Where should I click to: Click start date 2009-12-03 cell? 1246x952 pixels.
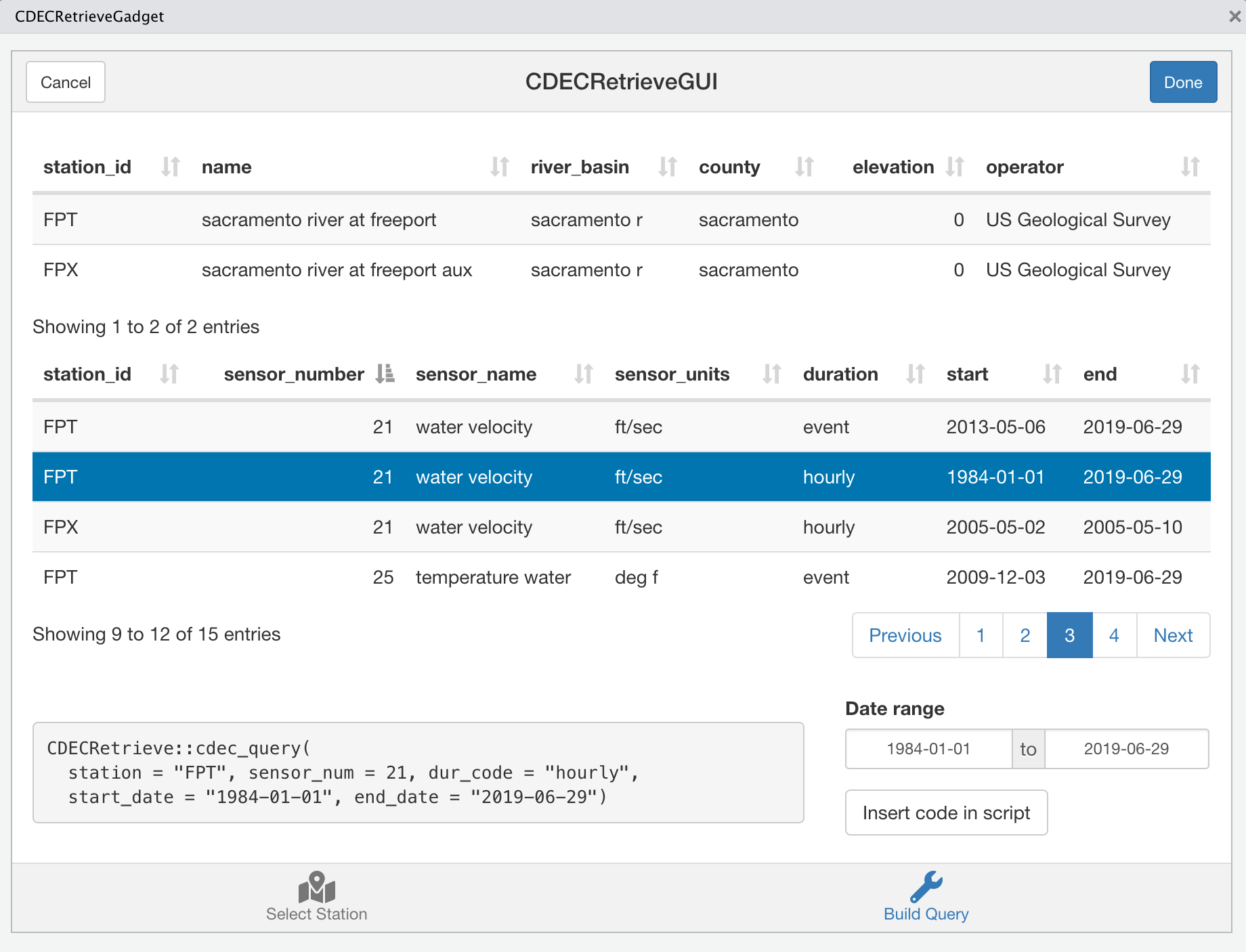995,578
